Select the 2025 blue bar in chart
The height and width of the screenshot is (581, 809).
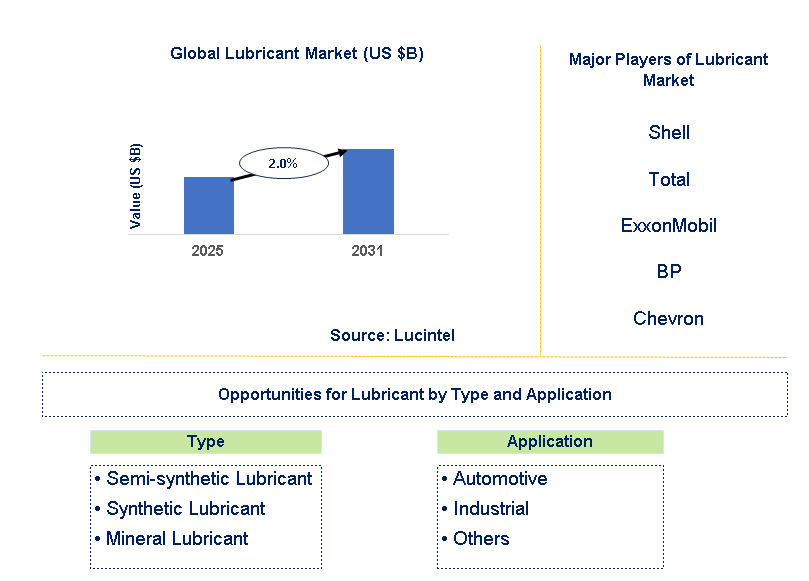(x=209, y=205)
